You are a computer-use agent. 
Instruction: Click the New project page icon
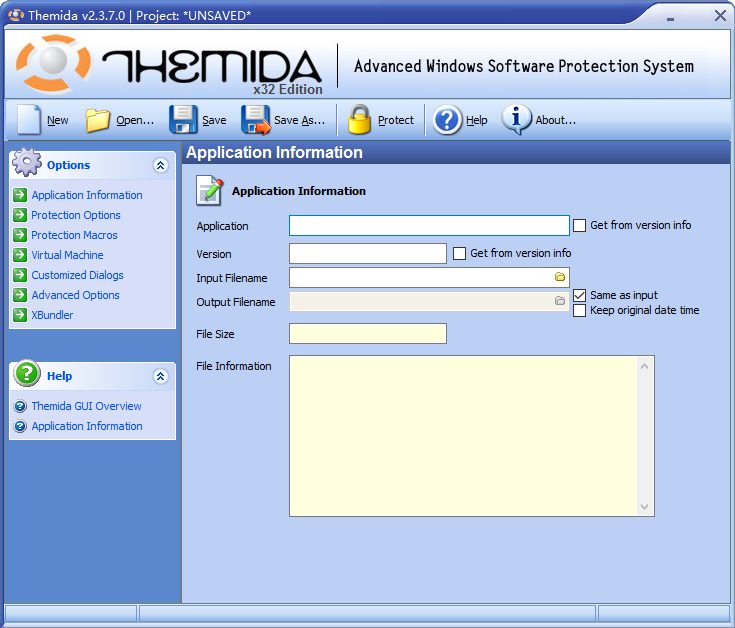[29, 120]
